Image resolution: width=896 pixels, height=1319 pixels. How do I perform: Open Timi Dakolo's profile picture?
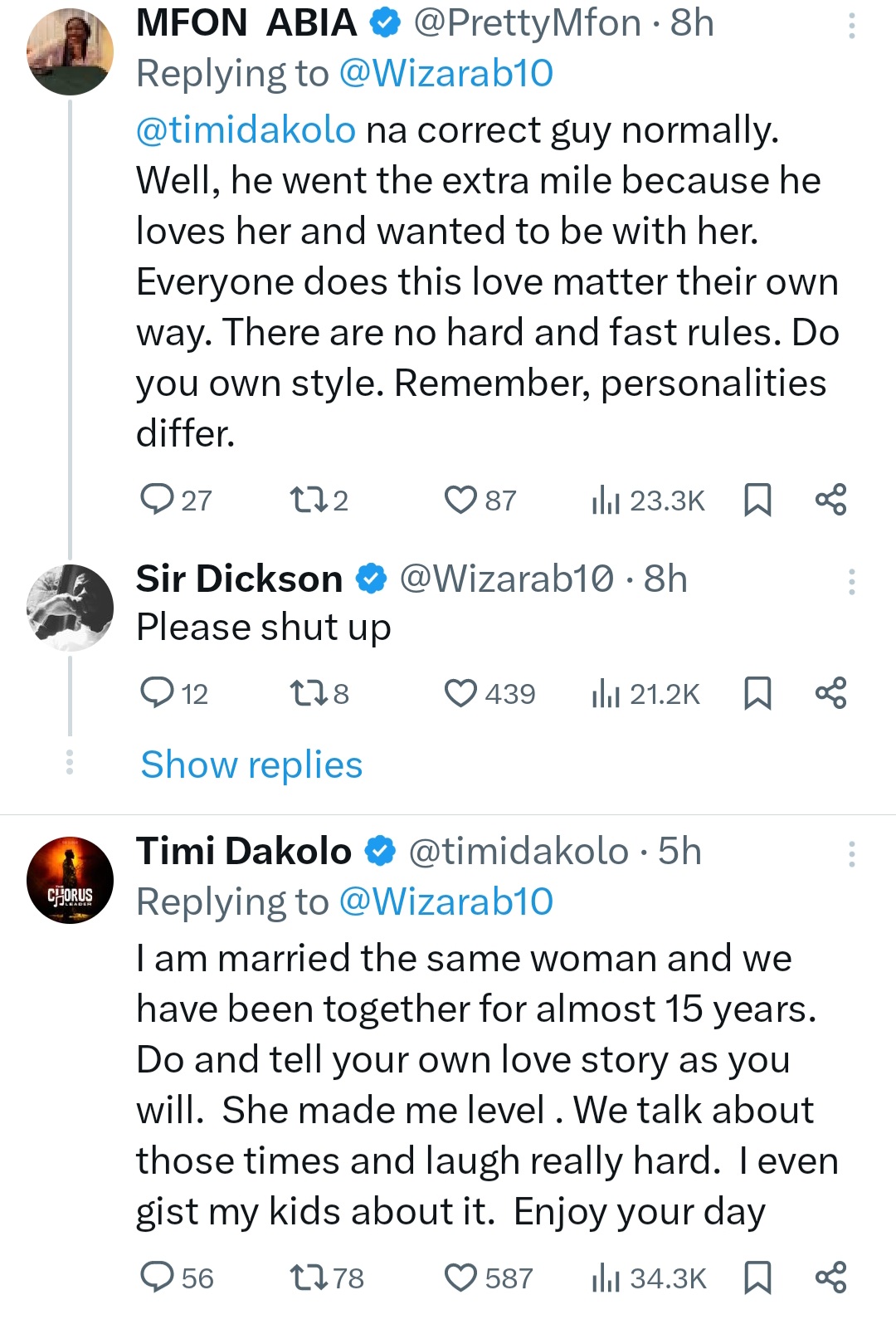point(70,881)
